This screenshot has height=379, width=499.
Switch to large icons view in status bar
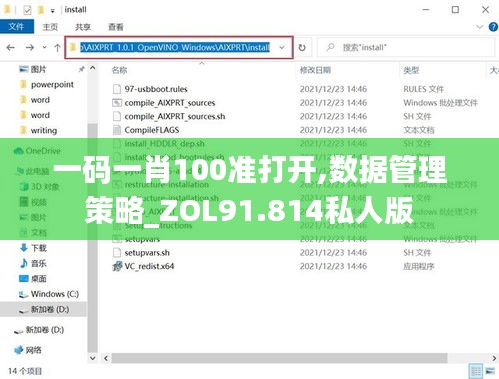tap(490, 371)
